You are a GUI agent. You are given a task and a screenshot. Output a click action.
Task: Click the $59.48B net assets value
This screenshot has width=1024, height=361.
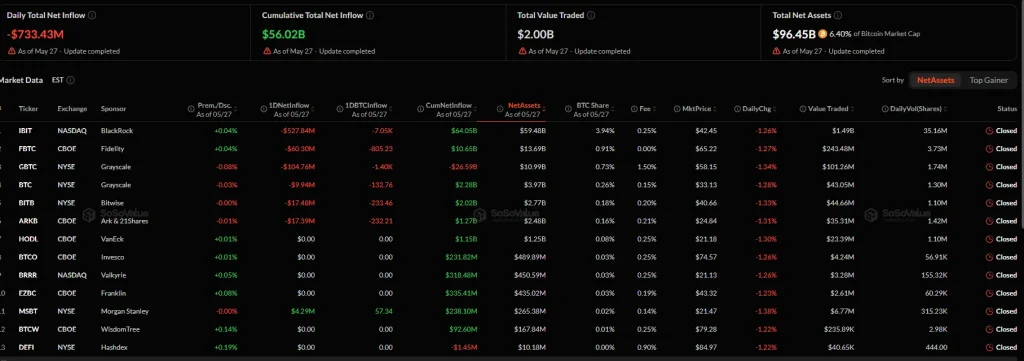(x=532, y=131)
